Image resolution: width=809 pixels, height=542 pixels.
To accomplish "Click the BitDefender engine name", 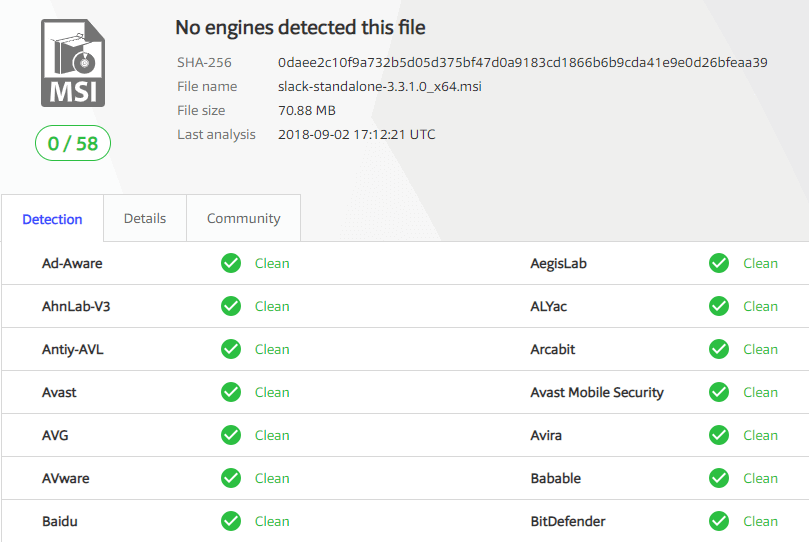I will (x=568, y=521).
